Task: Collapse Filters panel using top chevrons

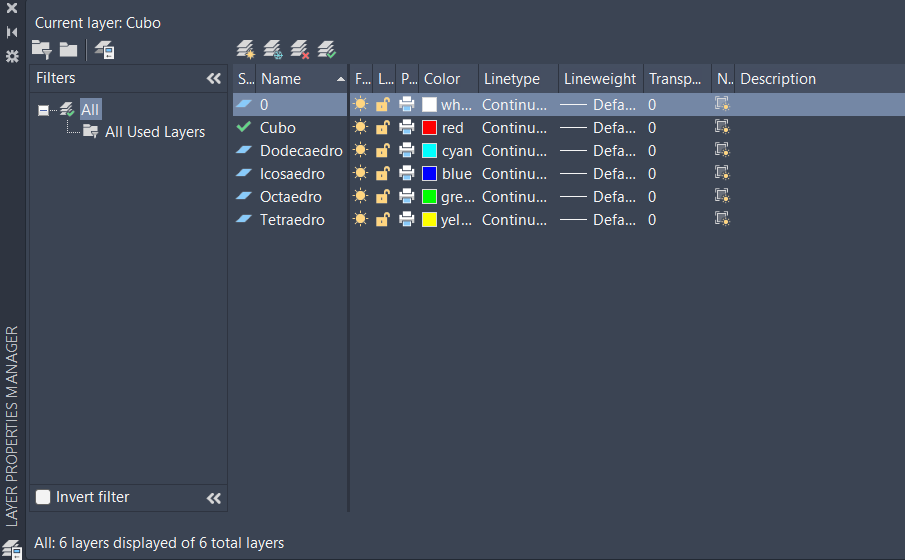Action: click(x=213, y=78)
